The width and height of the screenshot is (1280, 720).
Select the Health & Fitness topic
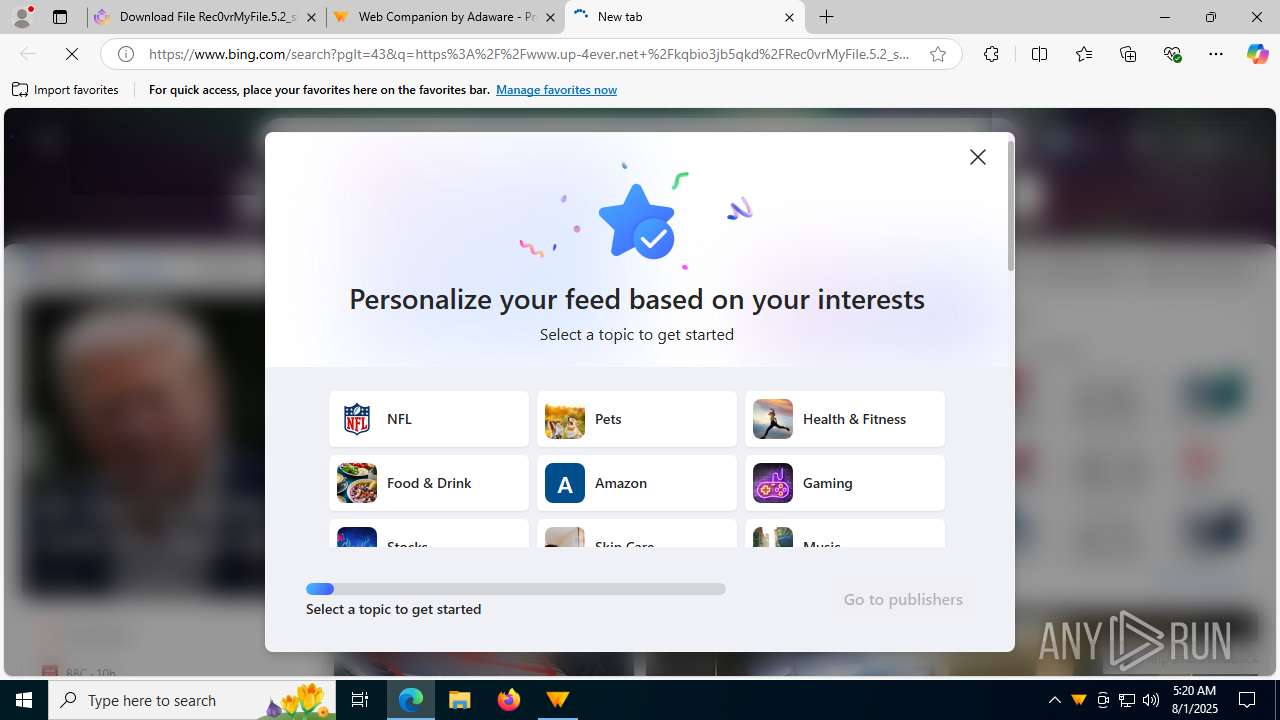click(x=845, y=419)
